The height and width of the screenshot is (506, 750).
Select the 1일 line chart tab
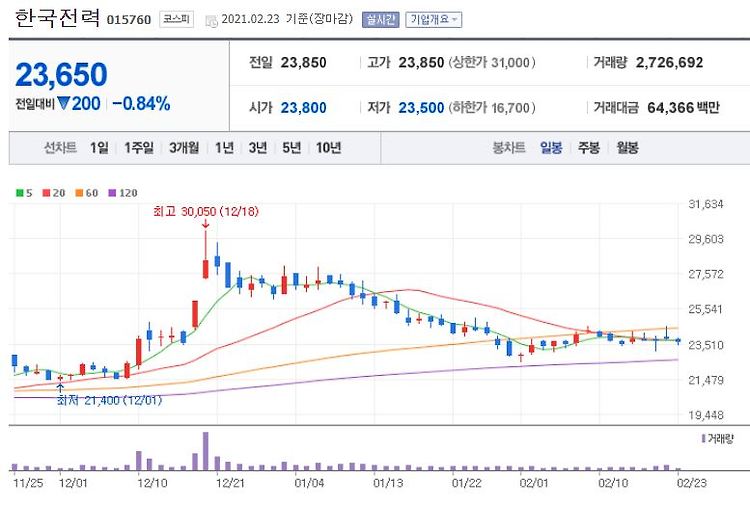[x=99, y=148]
